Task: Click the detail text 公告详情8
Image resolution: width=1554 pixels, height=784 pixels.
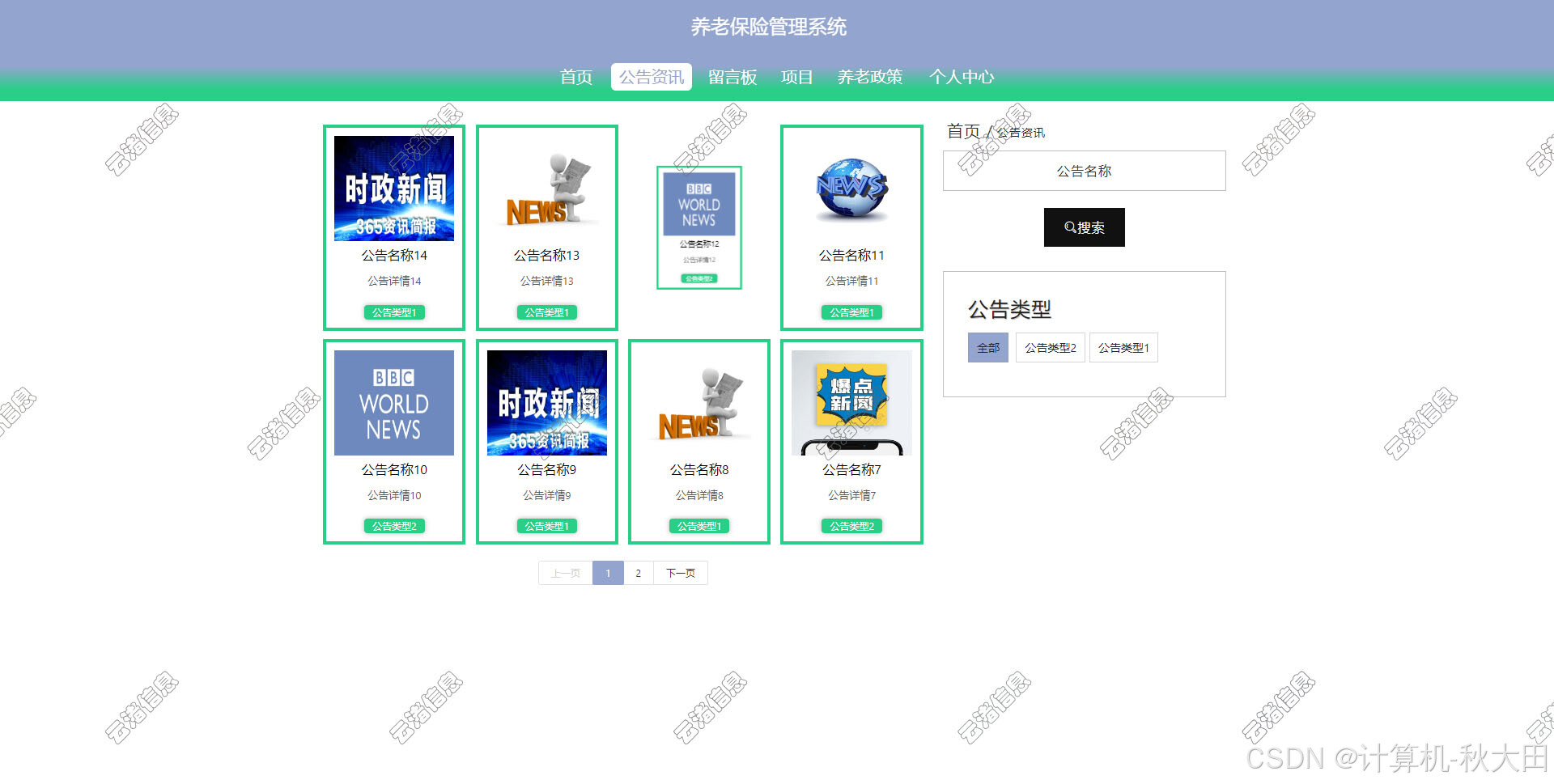Action: point(699,495)
